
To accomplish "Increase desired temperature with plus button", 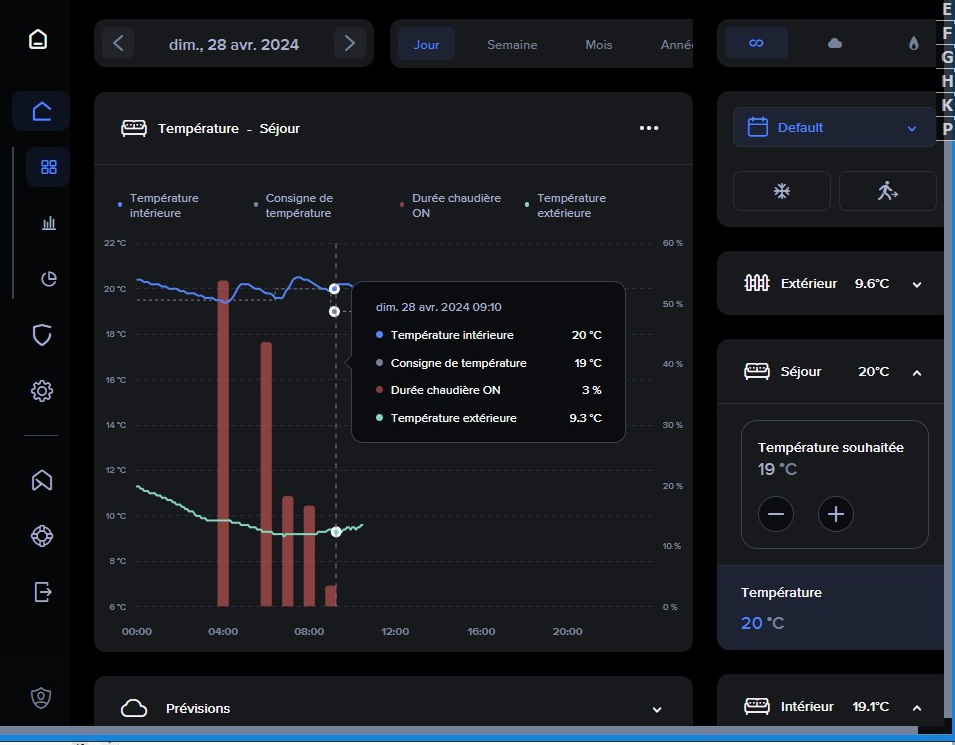I will coord(836,515).
